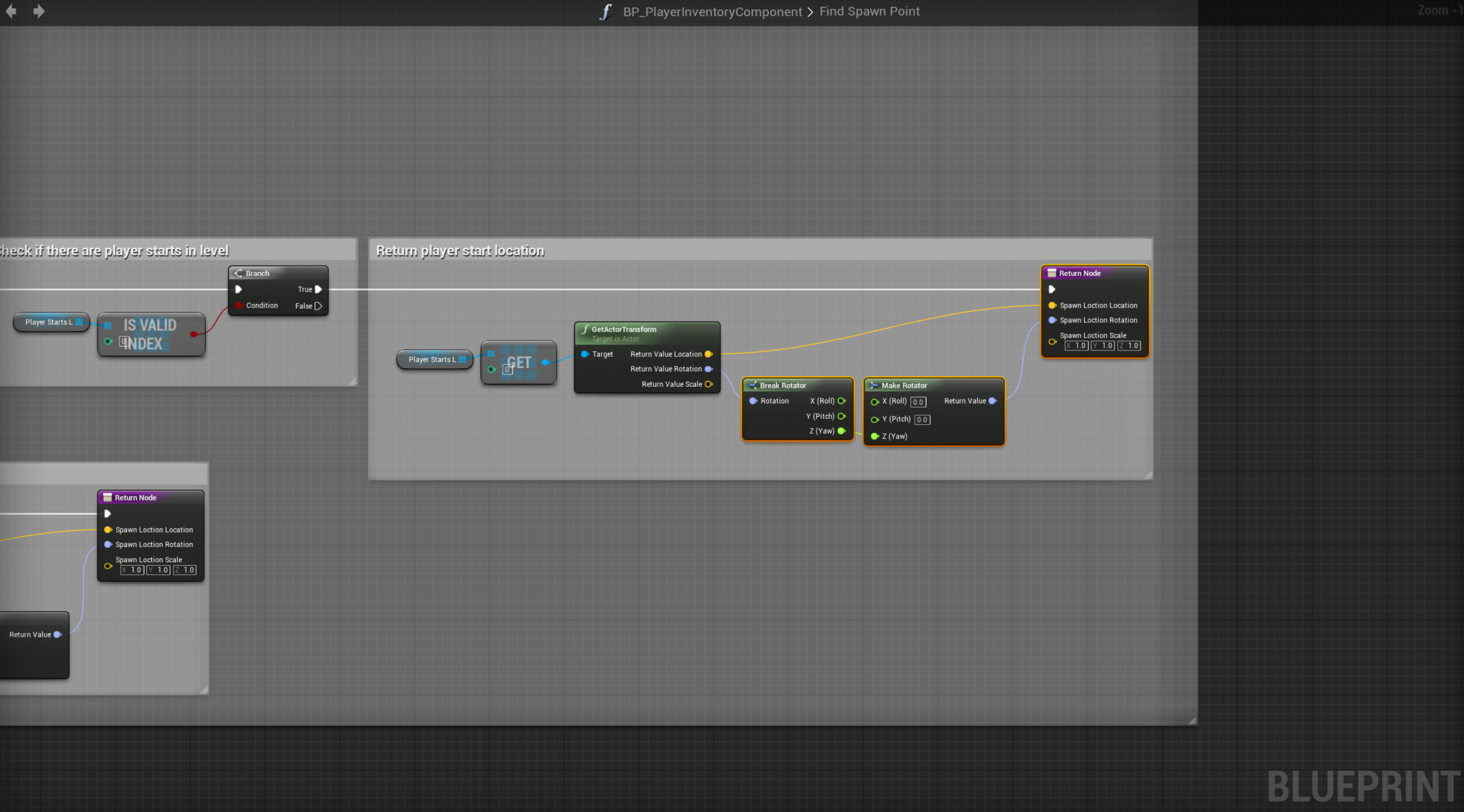Click the Branch False execution pin
The width and height of the screenshot is (1464, 812).
click(318, 306)
